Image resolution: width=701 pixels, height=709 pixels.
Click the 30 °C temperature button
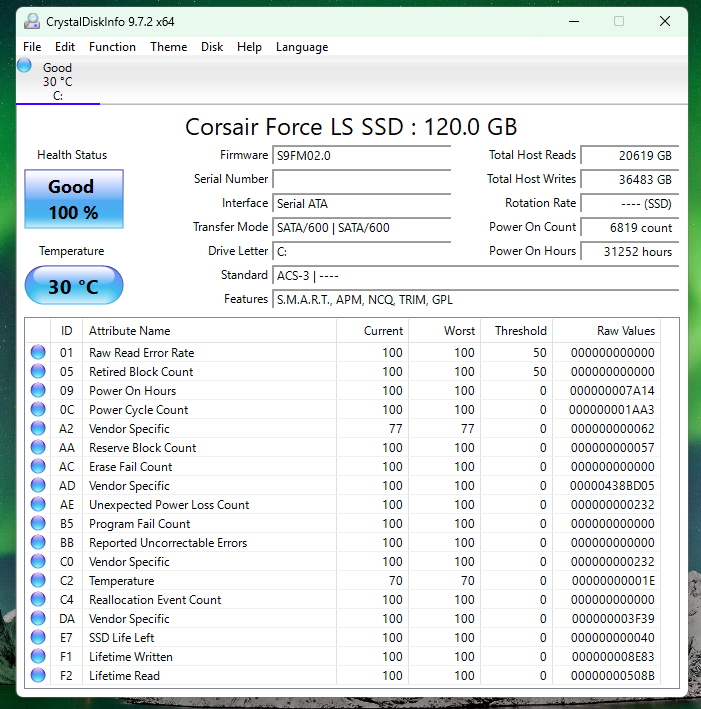[x=73, y=286]
